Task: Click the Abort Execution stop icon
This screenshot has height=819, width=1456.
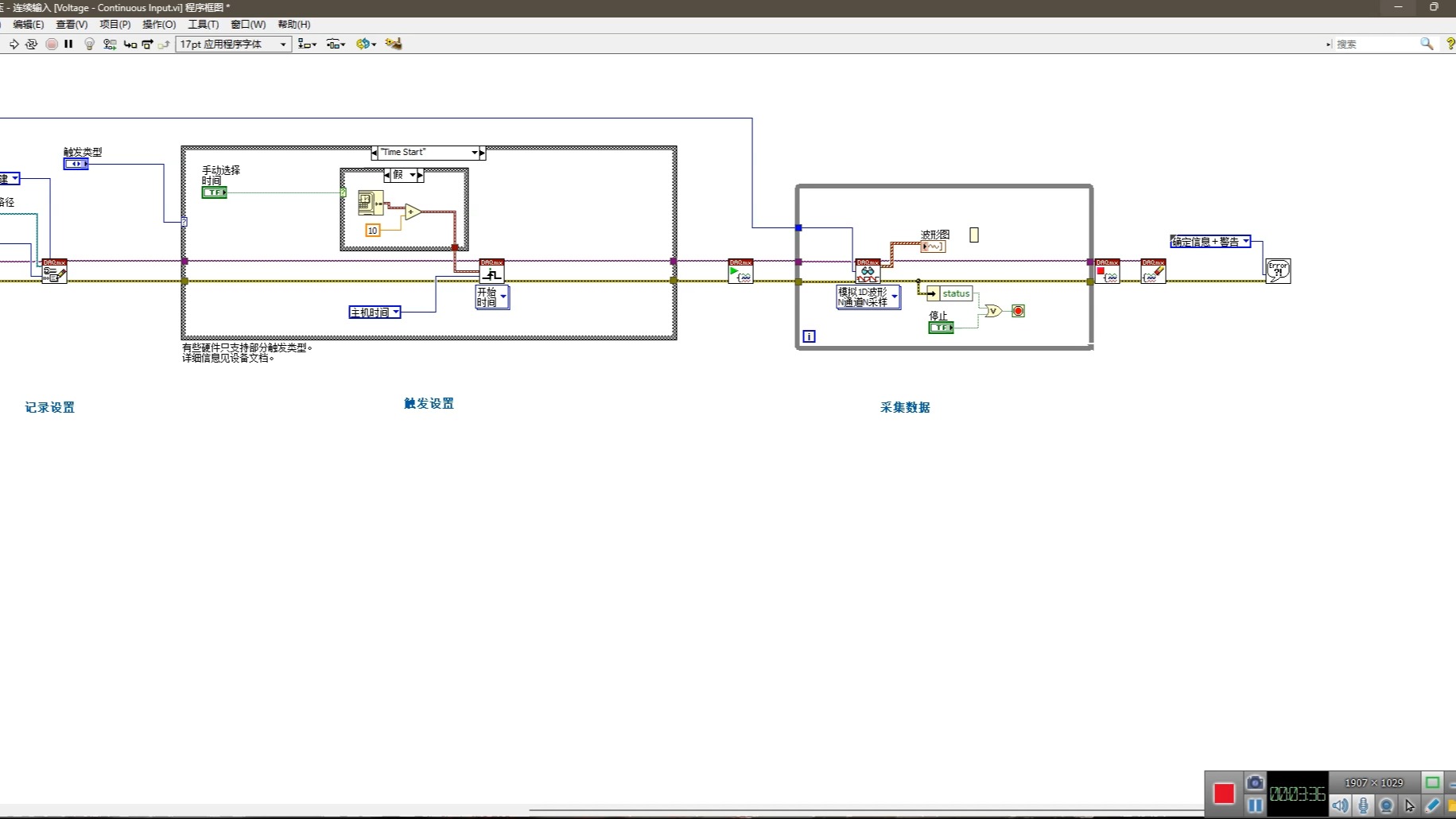Action: click(52, 44)
